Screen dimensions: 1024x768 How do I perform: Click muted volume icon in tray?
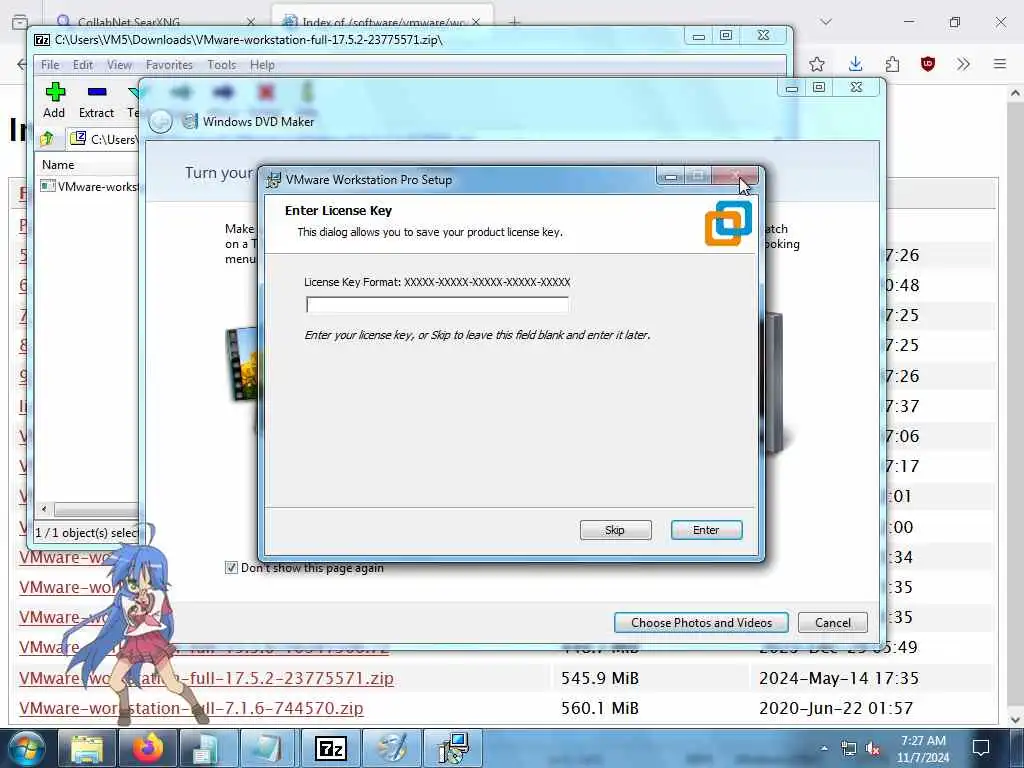872,748
